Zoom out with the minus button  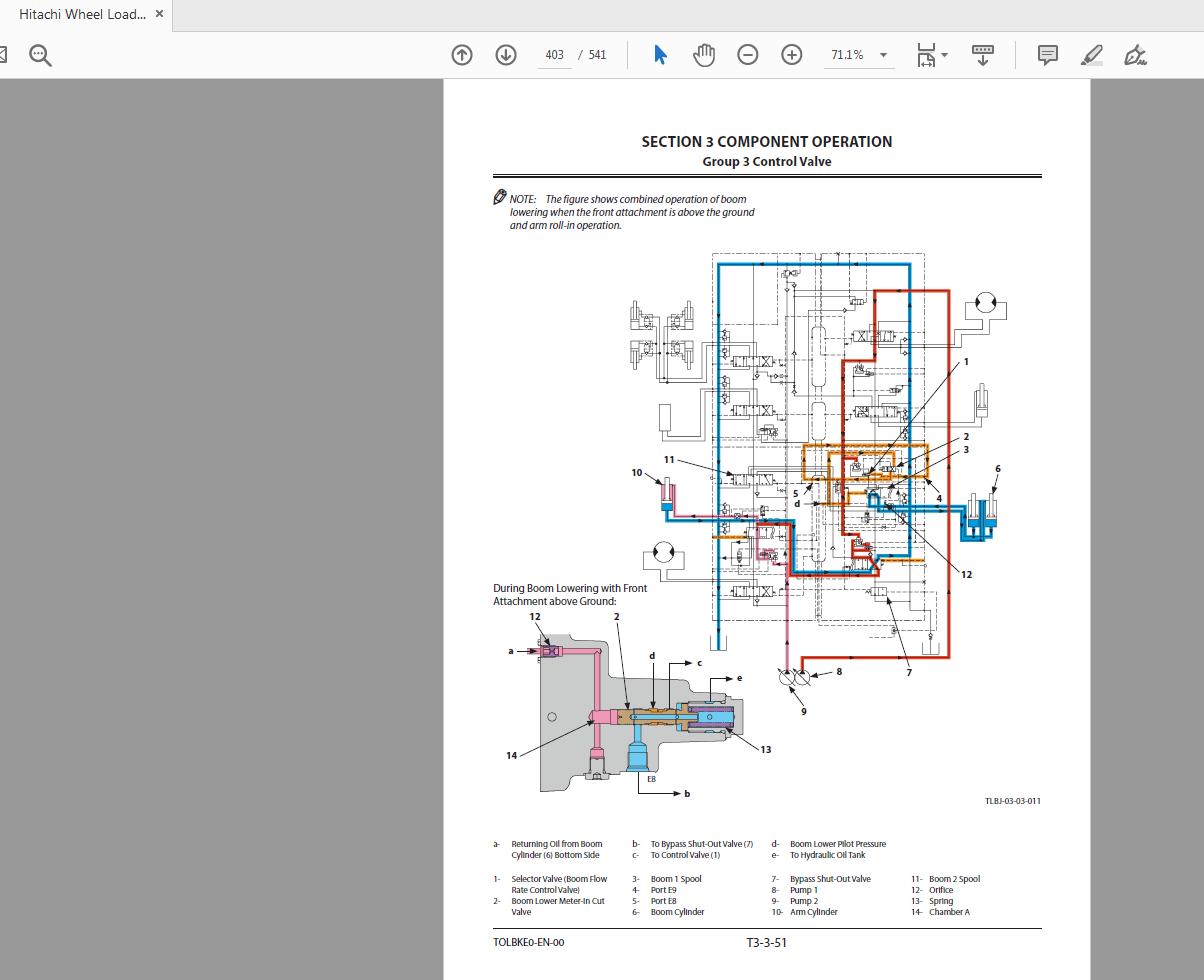[747, 55]
